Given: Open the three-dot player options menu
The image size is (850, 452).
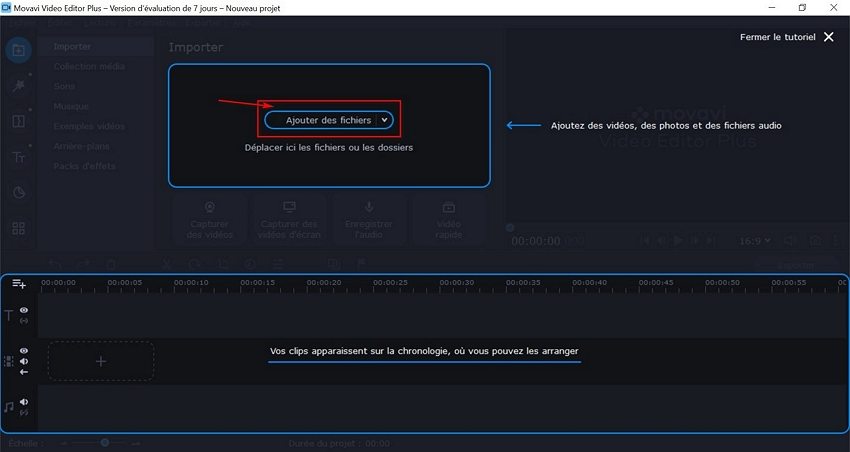Looking at the screenshot, I should [838, 240].
